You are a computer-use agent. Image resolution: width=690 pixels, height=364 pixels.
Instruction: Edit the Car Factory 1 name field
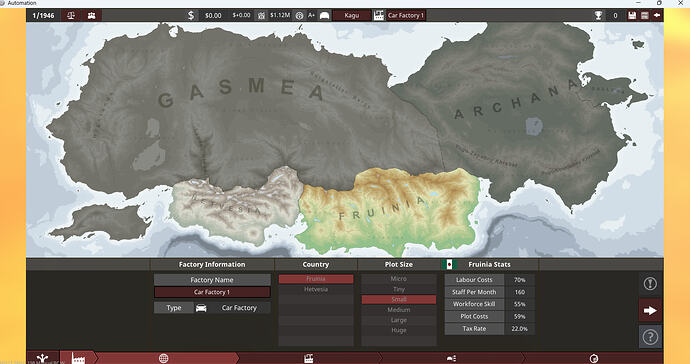tap(212, 292)
